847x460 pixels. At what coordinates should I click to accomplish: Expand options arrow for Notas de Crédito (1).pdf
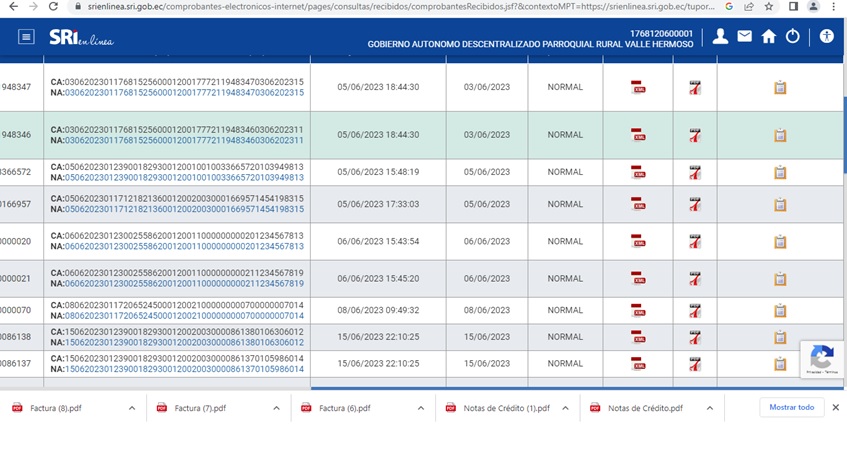566,408
